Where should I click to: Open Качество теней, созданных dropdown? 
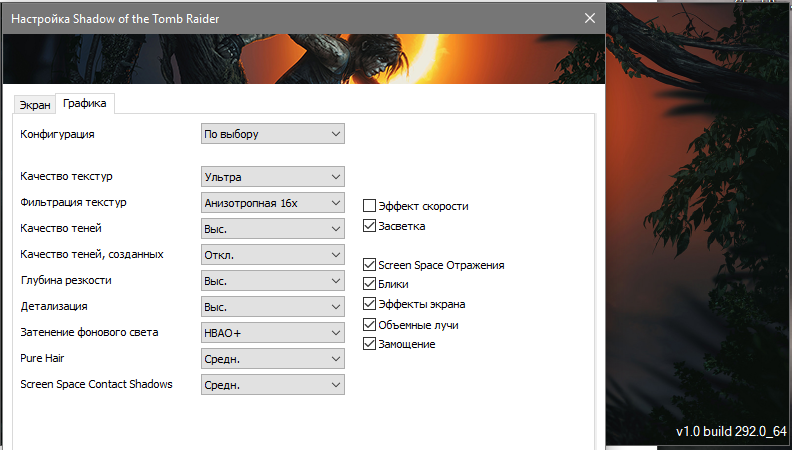click(273, 255)
